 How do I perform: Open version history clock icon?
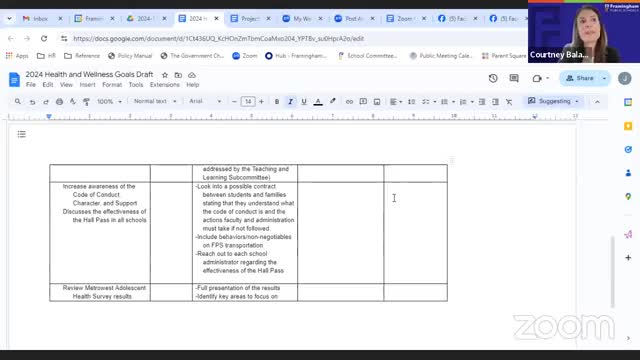(x=493, y=78)
